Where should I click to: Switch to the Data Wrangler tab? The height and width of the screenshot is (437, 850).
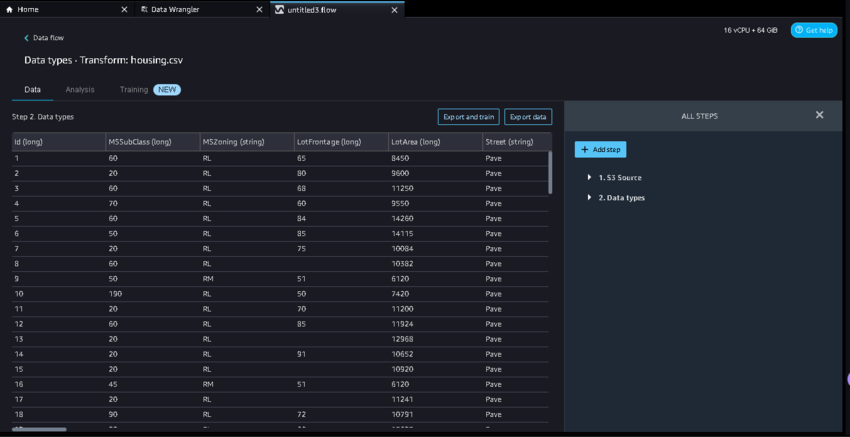point(202,10)
